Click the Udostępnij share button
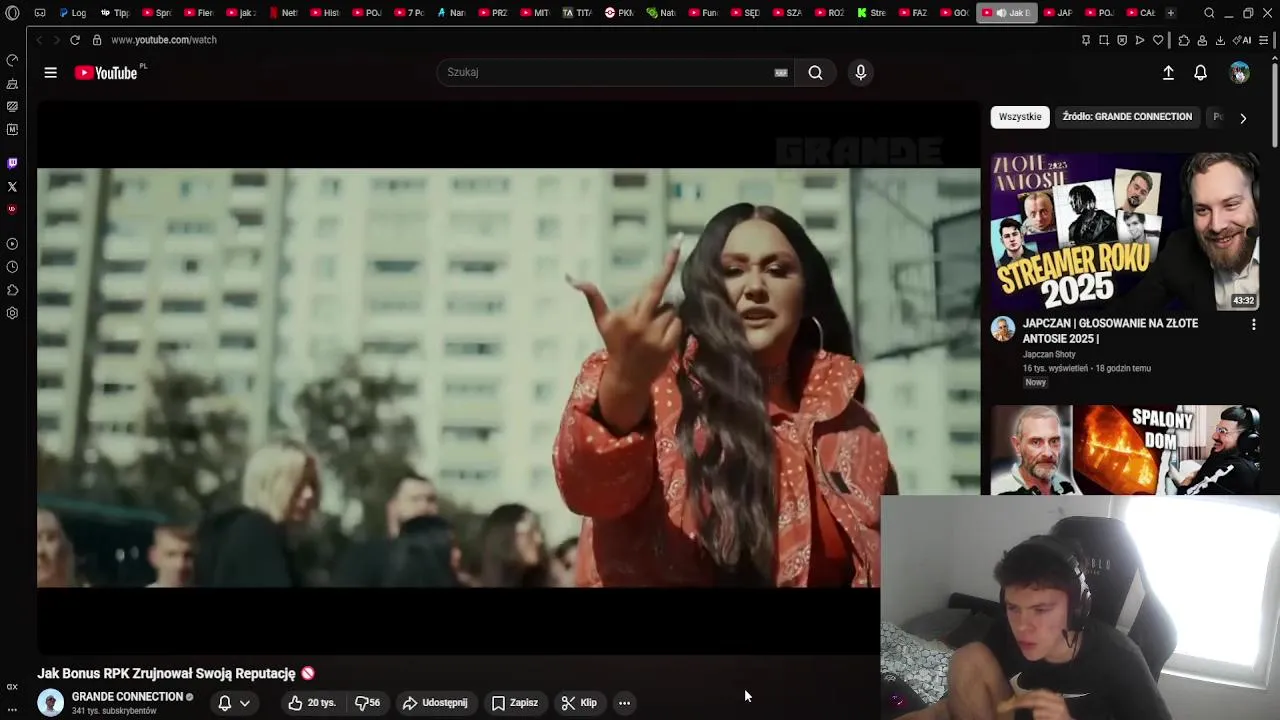This screenshot has height=720, width=1280. pyautogui.click(x=435, y=703)
